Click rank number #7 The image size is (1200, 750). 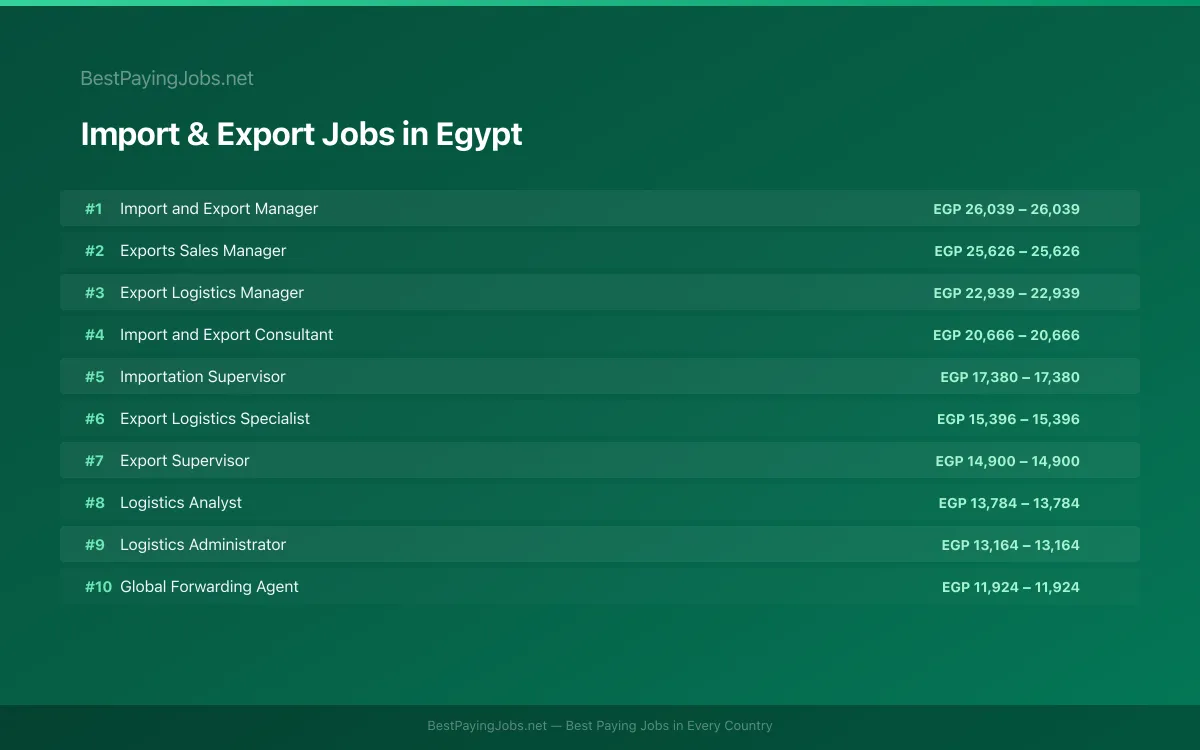[94, 461]
